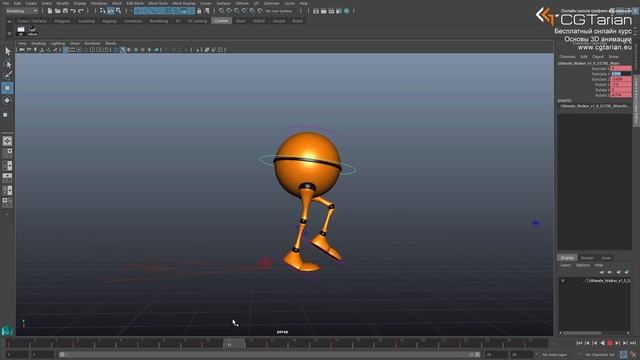Screen dimensions: 640x360
Task: Click the Save Scene icon
Action: [x=65, y=11]
